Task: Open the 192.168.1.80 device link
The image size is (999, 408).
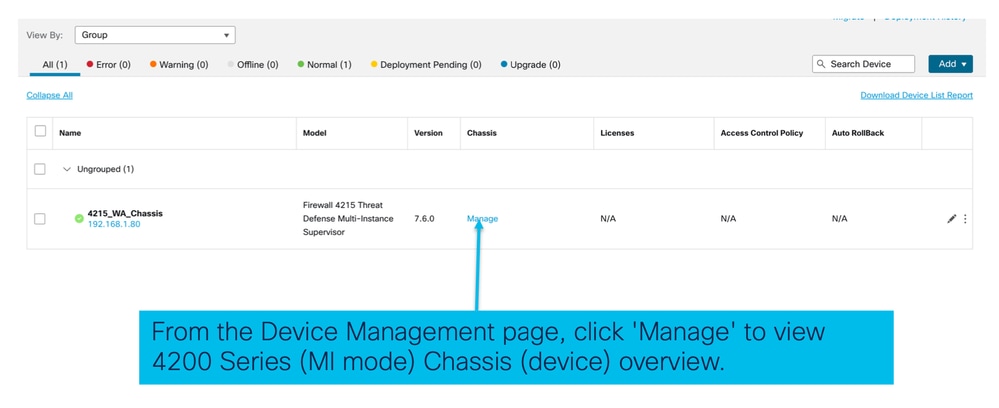Action: pos(113,224)
